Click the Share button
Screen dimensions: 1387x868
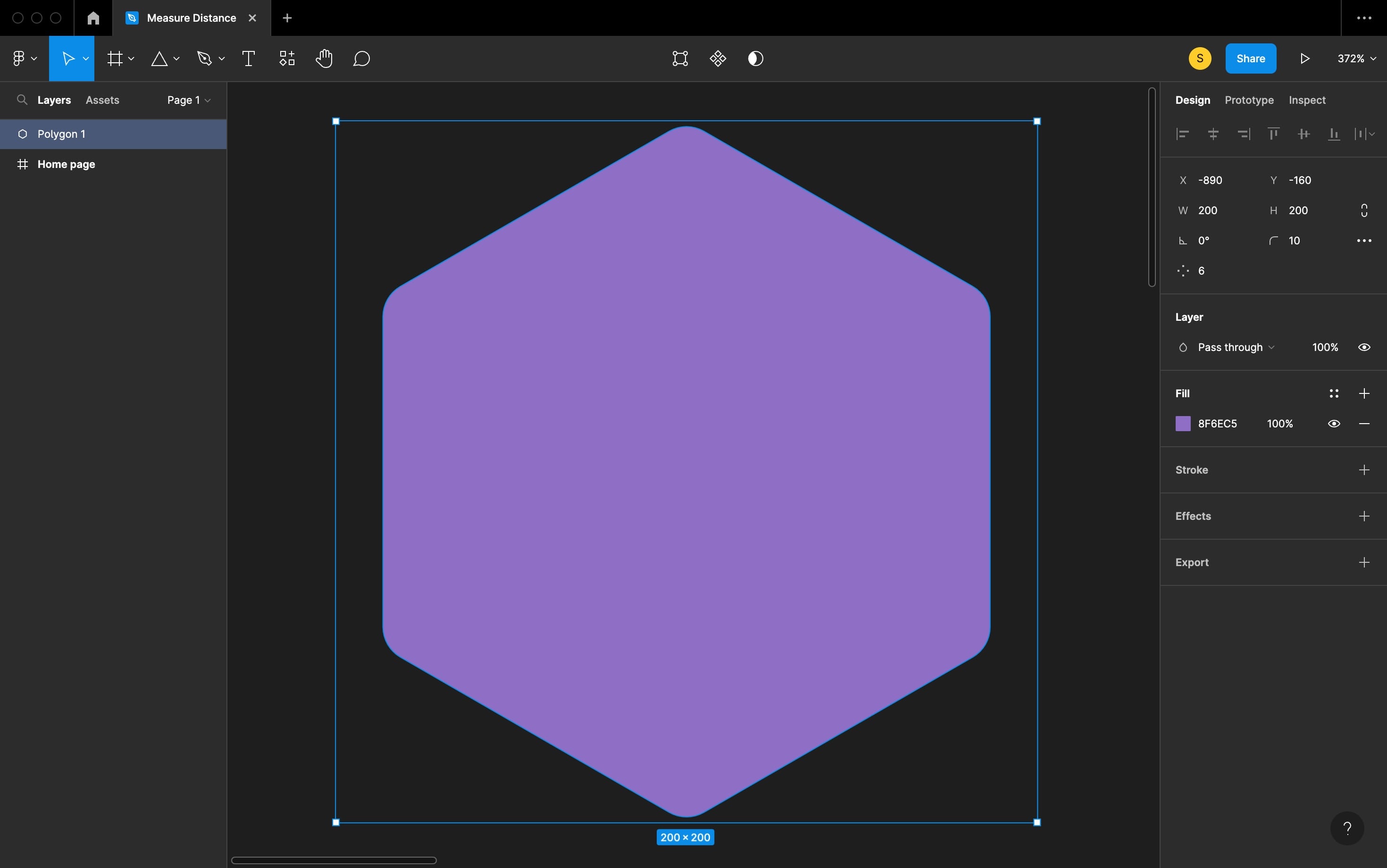(x=1250, y=58)
